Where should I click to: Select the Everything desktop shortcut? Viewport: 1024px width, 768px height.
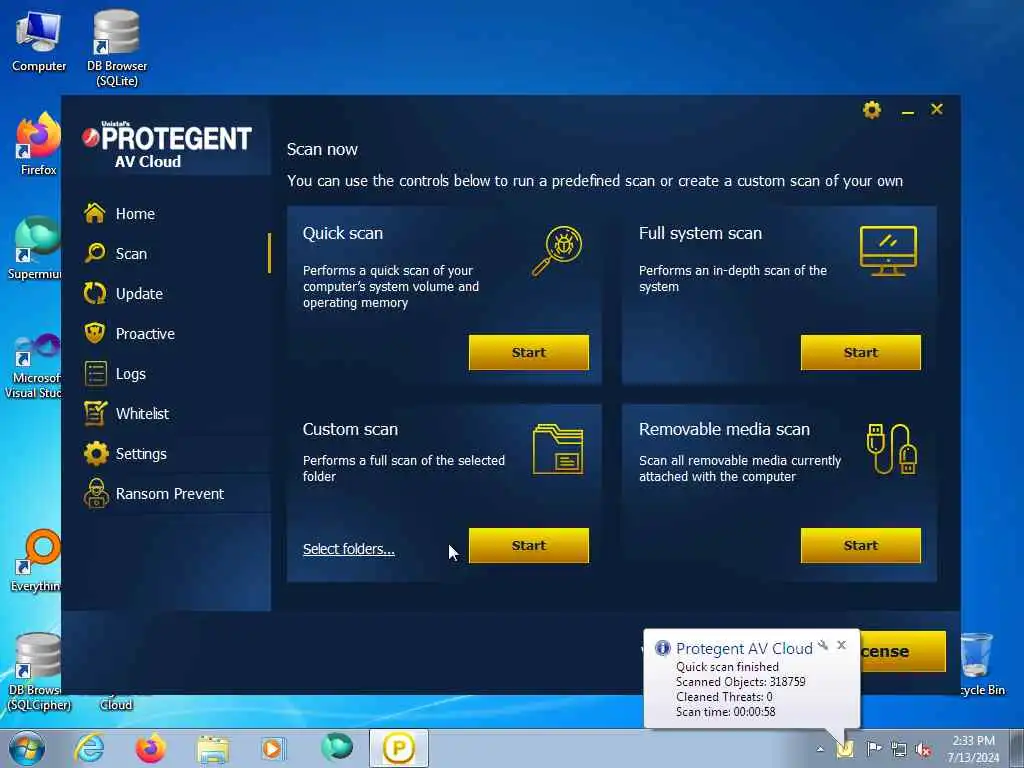coord(36,560)
